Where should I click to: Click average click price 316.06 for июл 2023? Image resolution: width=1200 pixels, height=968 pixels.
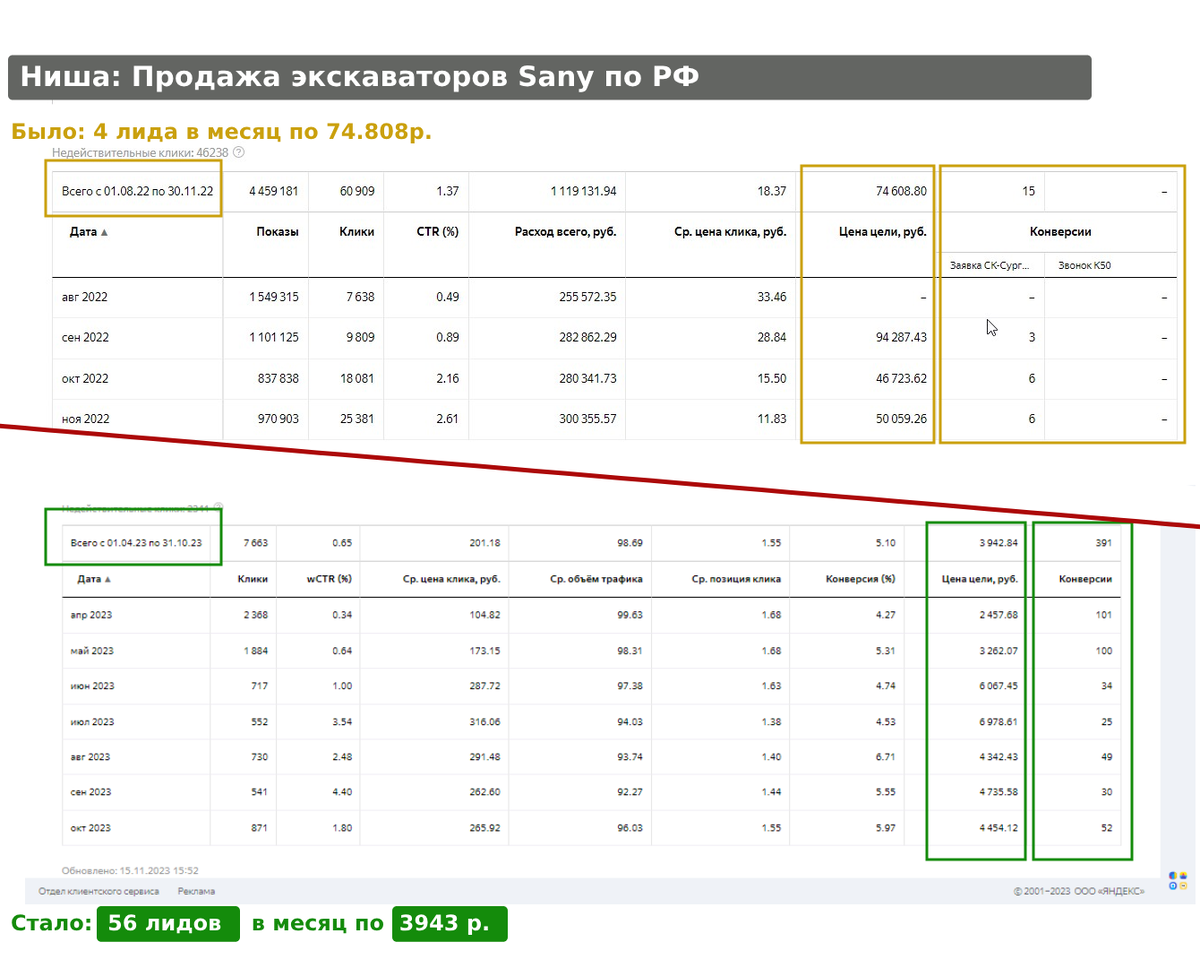[x=485, y=722]
